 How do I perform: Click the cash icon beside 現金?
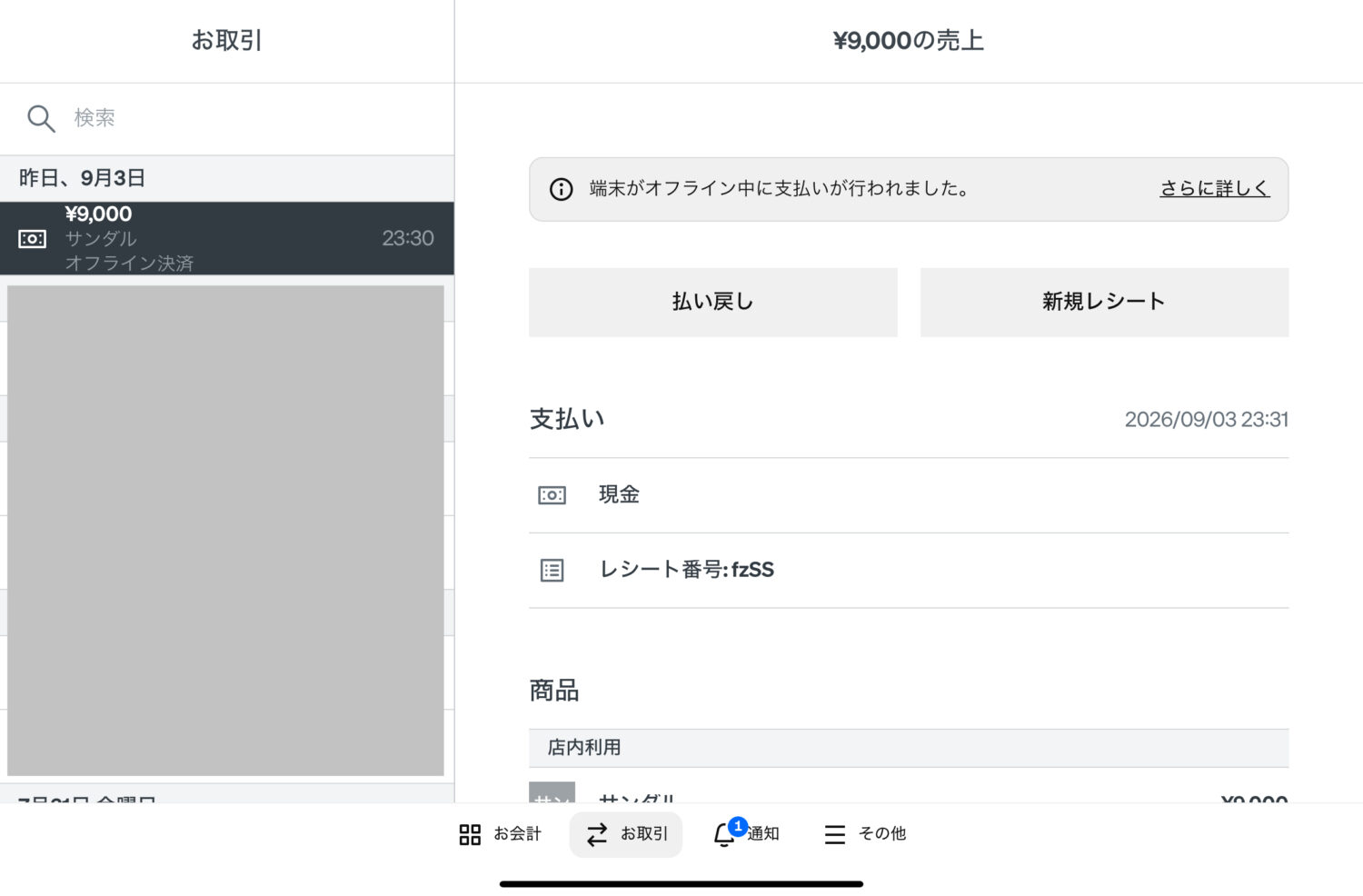(552, 495)
